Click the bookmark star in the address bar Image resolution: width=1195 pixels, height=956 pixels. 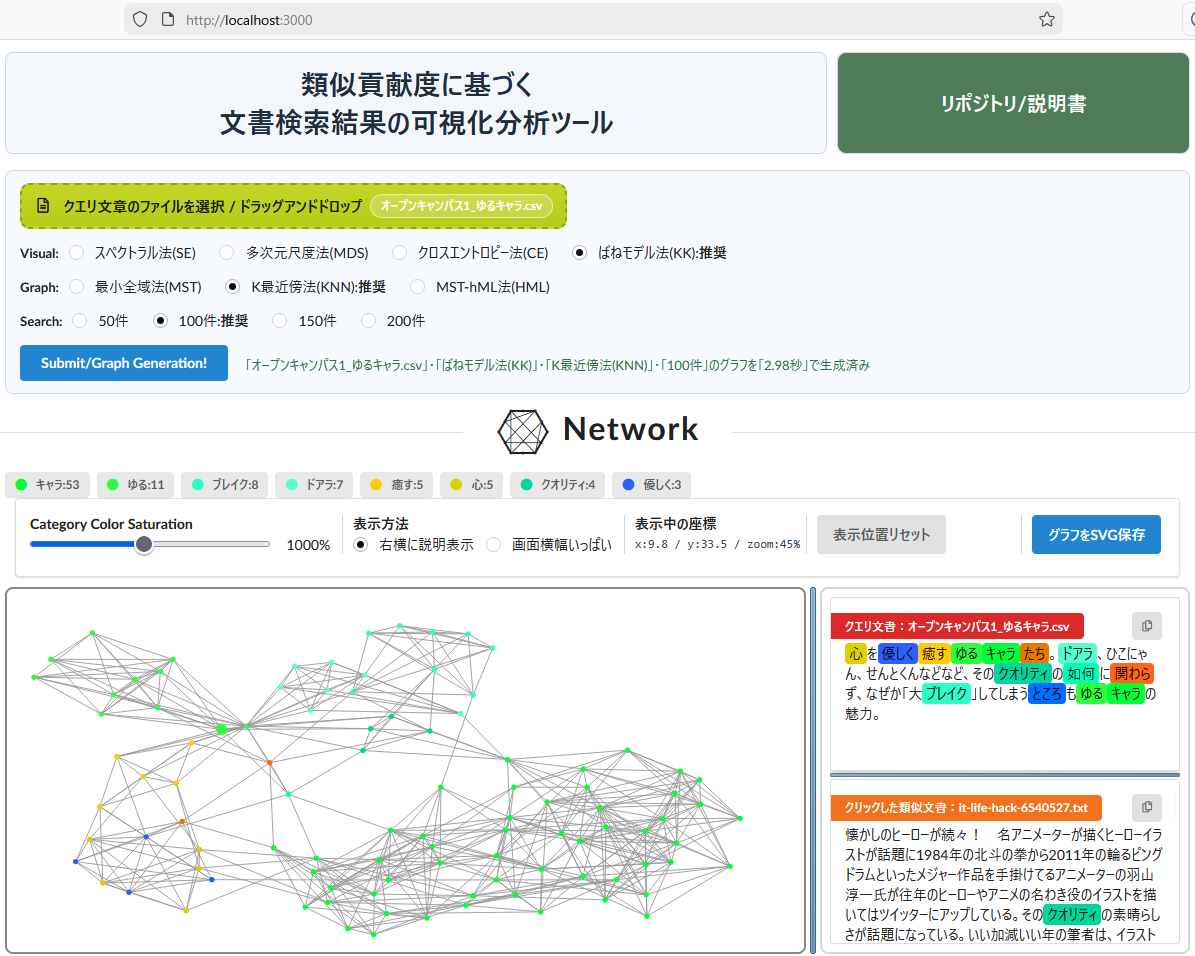pyautogui.click(x=1046, y=19)
